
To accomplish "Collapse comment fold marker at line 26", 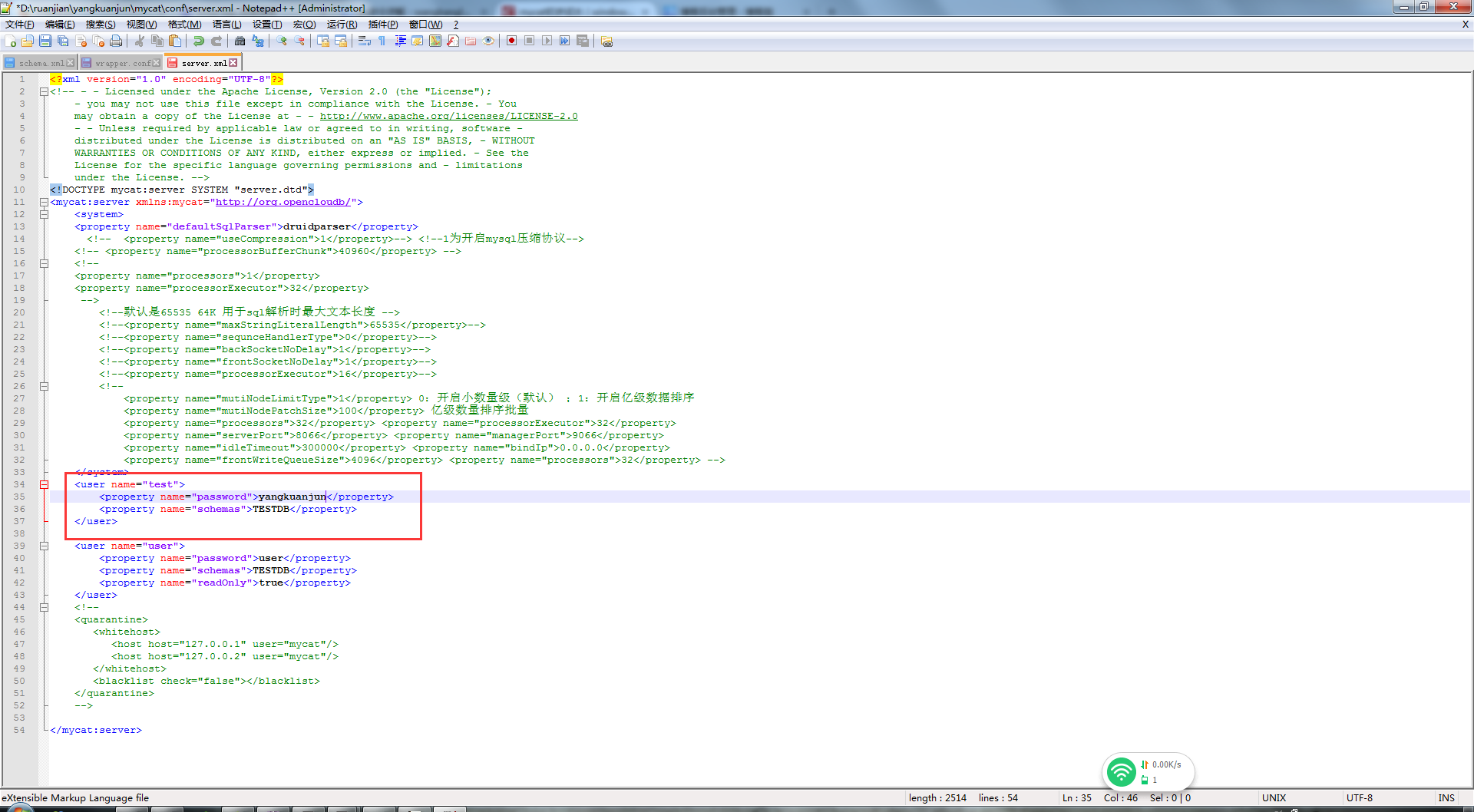I will 44,386.
